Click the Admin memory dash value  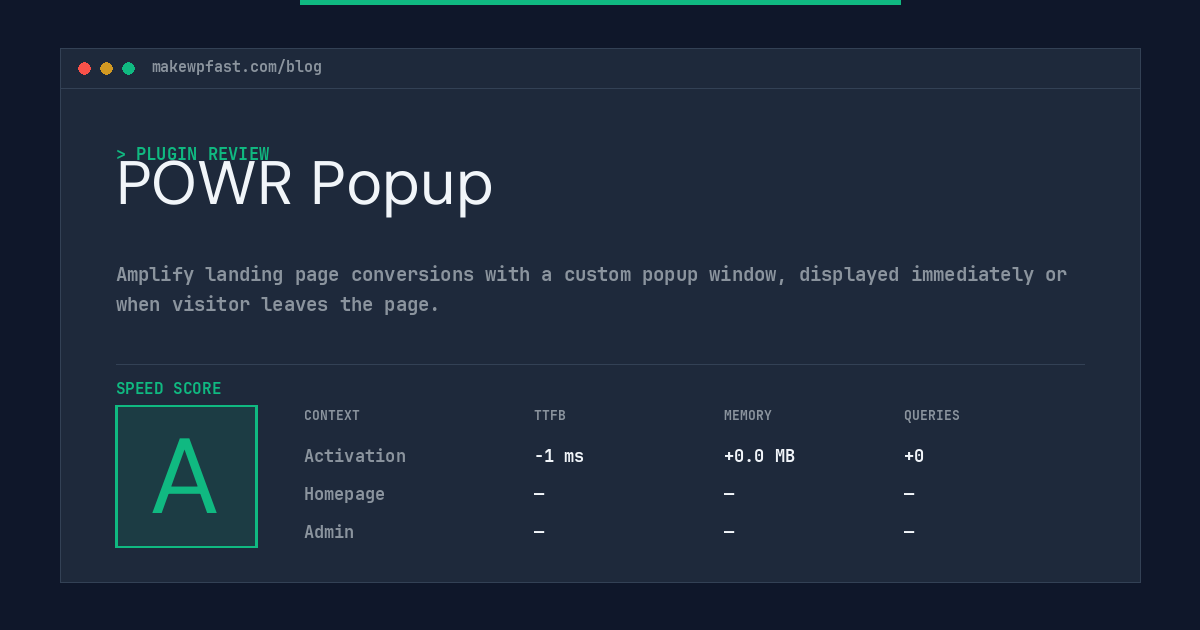point(729,532)
